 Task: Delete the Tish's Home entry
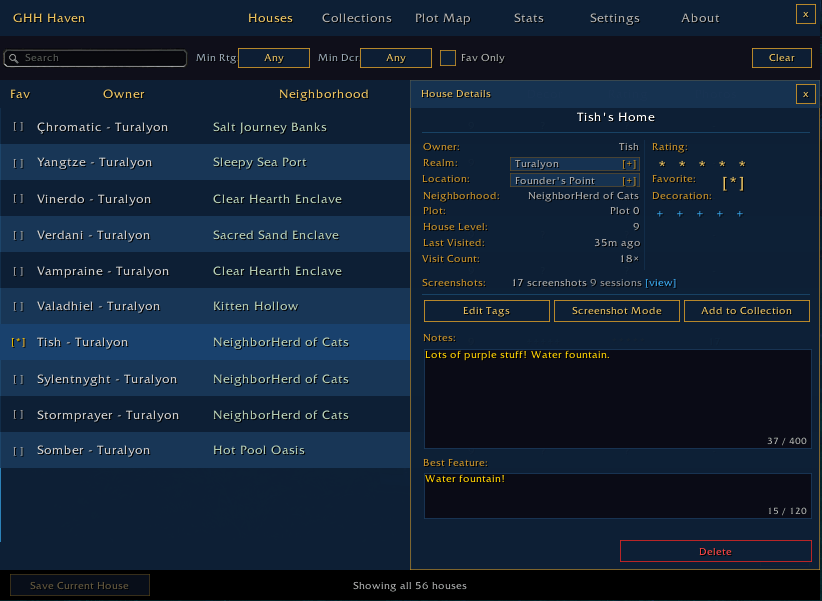[x=716, y=551]
